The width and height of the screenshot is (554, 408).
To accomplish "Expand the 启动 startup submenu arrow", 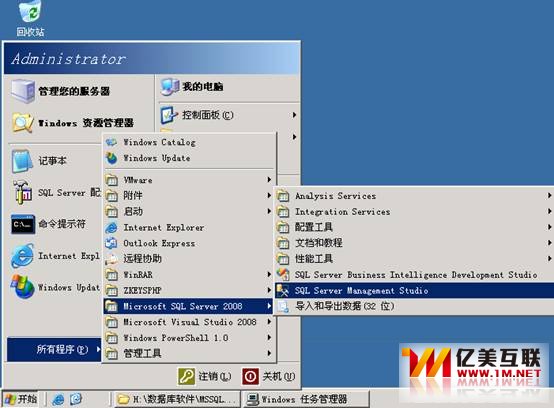I will point(269,211).
